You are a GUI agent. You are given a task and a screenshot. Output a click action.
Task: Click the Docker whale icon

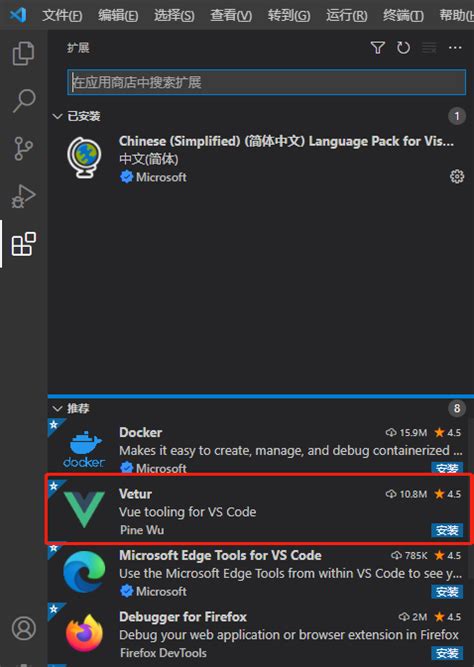[x=84, y=449]
